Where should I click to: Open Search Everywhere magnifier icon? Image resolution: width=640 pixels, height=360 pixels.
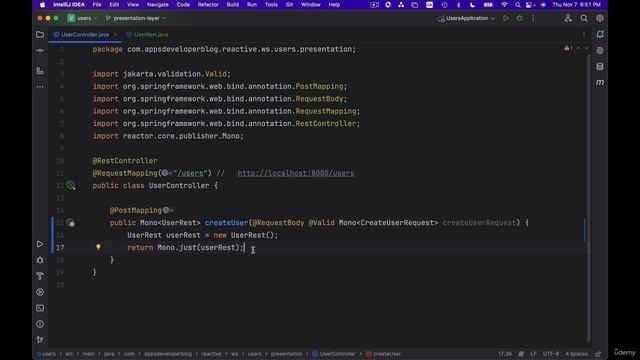click(x=584, y=18)
